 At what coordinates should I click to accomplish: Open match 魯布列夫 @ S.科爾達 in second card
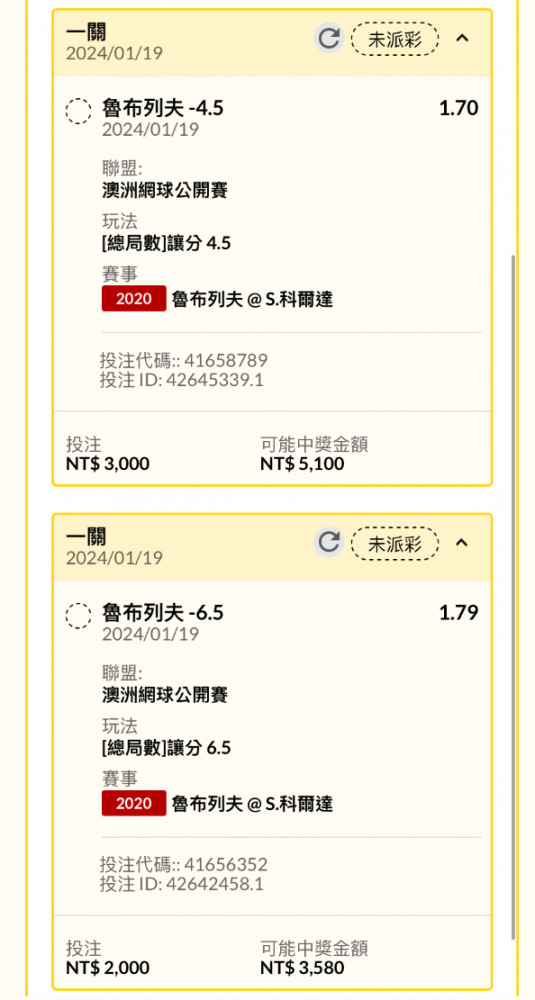pos(253,804)
